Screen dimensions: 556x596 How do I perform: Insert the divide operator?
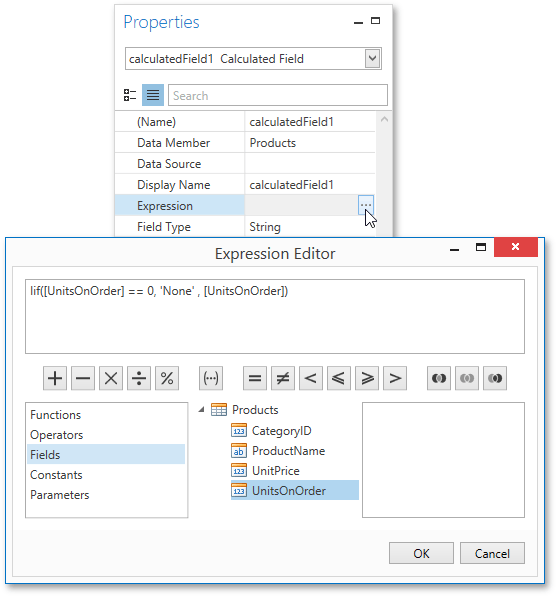tap(139, 378)
